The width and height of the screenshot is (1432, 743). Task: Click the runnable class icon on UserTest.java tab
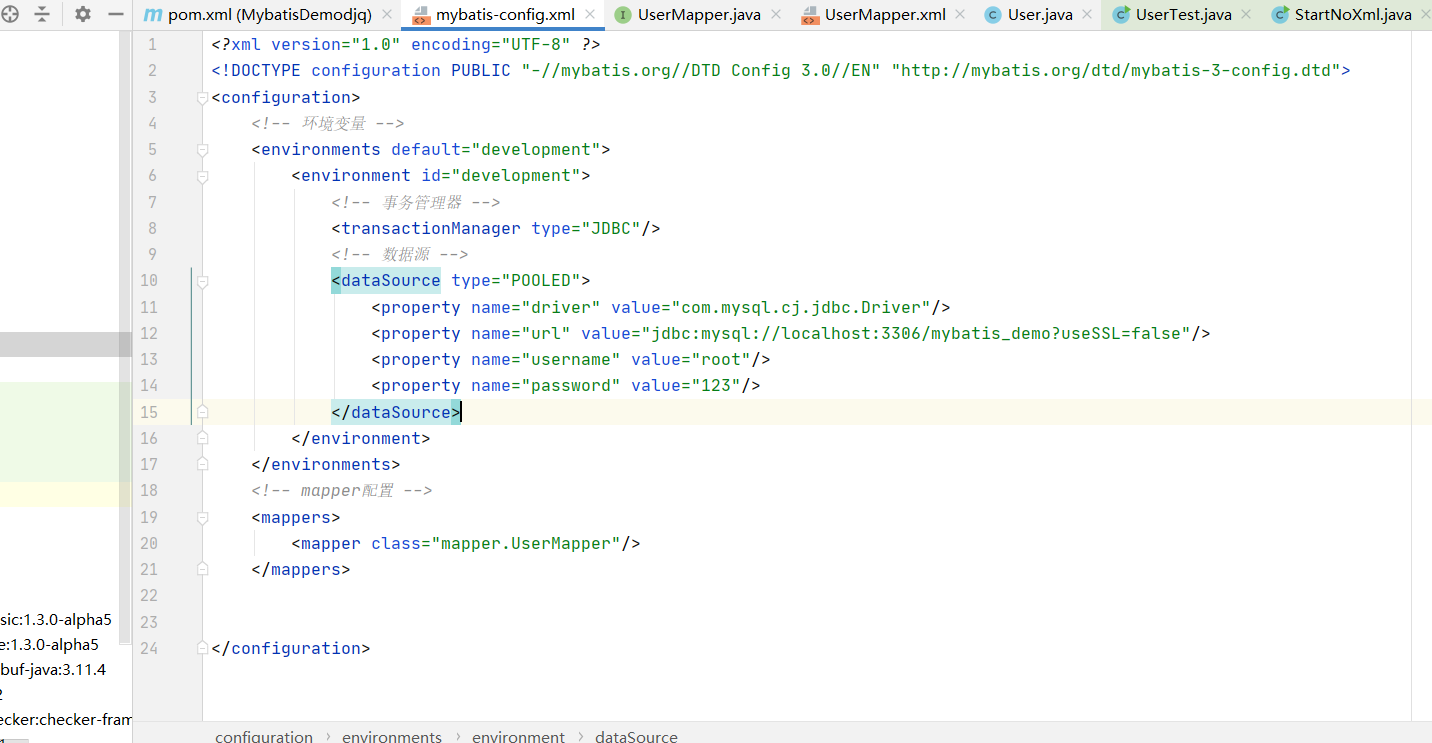click(x=1121, y=15)
